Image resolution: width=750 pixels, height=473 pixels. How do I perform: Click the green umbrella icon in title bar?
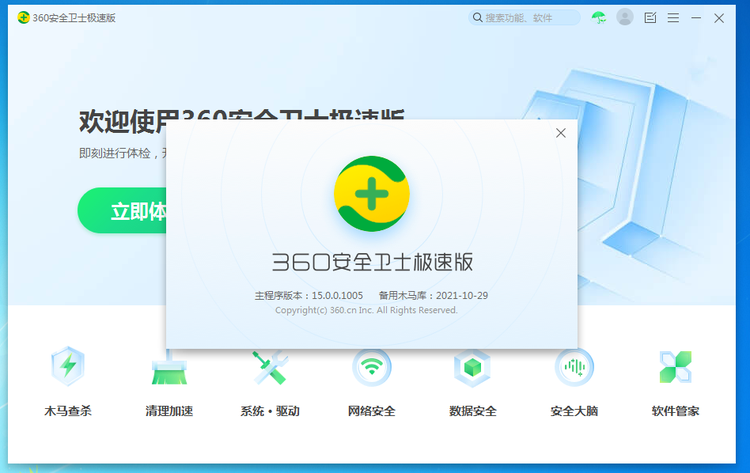point(598,18)
